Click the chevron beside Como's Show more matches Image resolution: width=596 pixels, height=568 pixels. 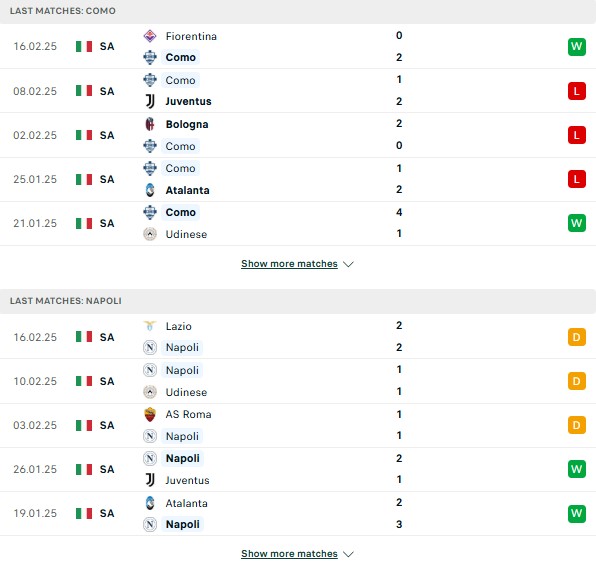tap(348, 264)
